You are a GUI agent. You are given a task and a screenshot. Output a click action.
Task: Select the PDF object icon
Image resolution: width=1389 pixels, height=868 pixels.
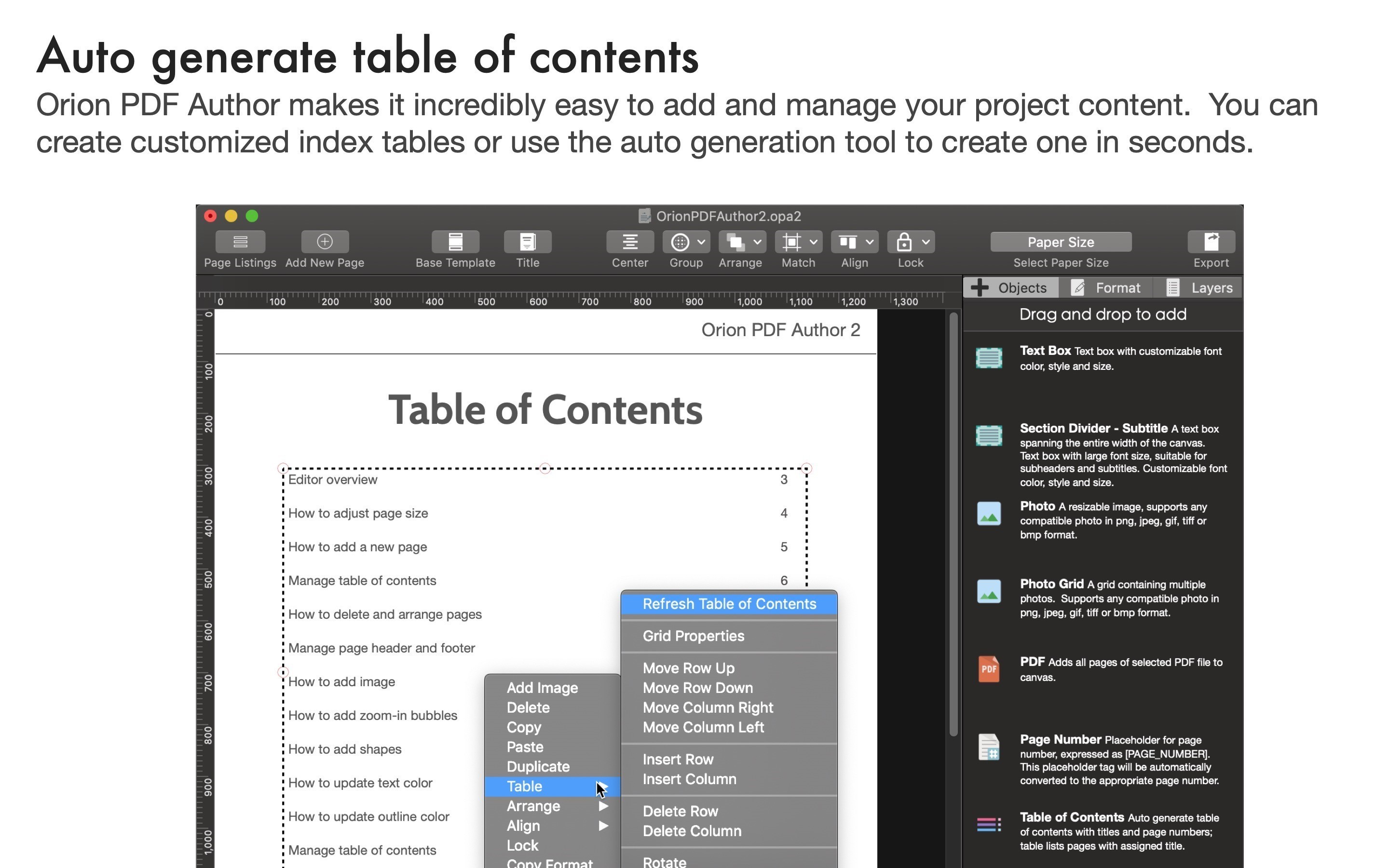(988, 669)
